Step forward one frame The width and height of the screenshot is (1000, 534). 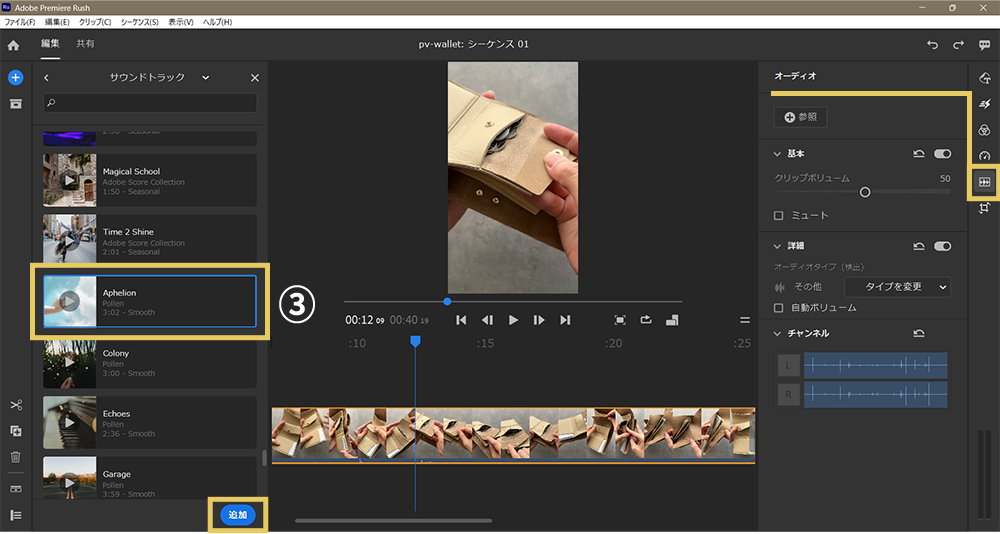[x=539, y=320]
